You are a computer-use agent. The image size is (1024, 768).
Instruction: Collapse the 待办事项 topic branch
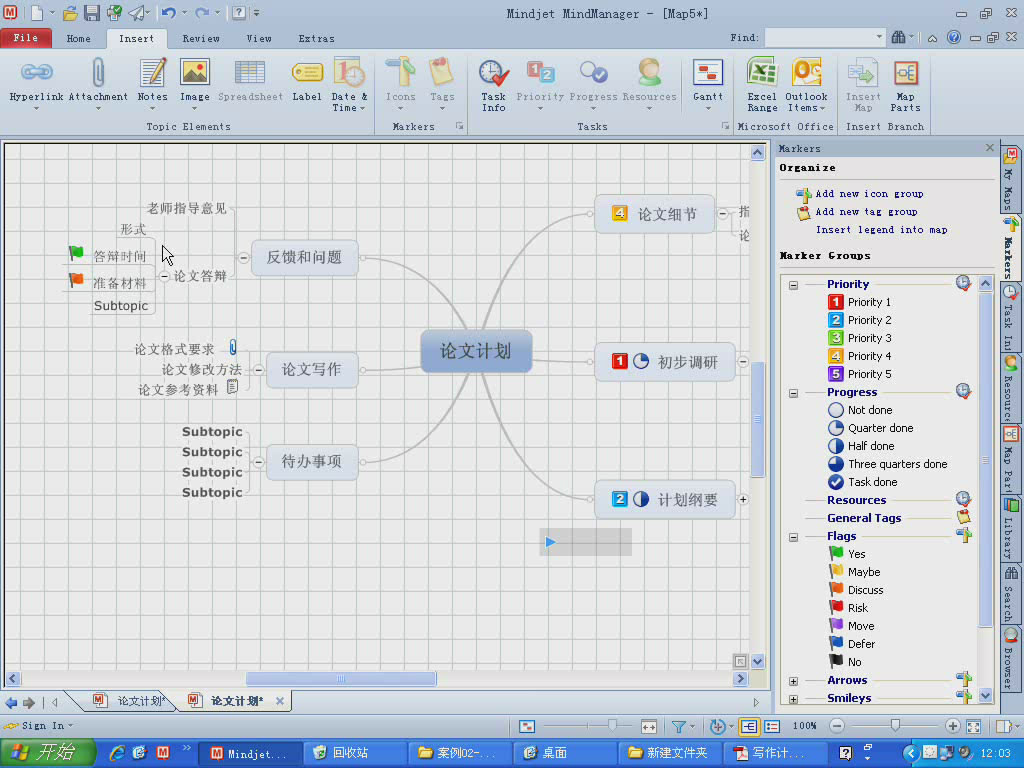tap(259, 462)
